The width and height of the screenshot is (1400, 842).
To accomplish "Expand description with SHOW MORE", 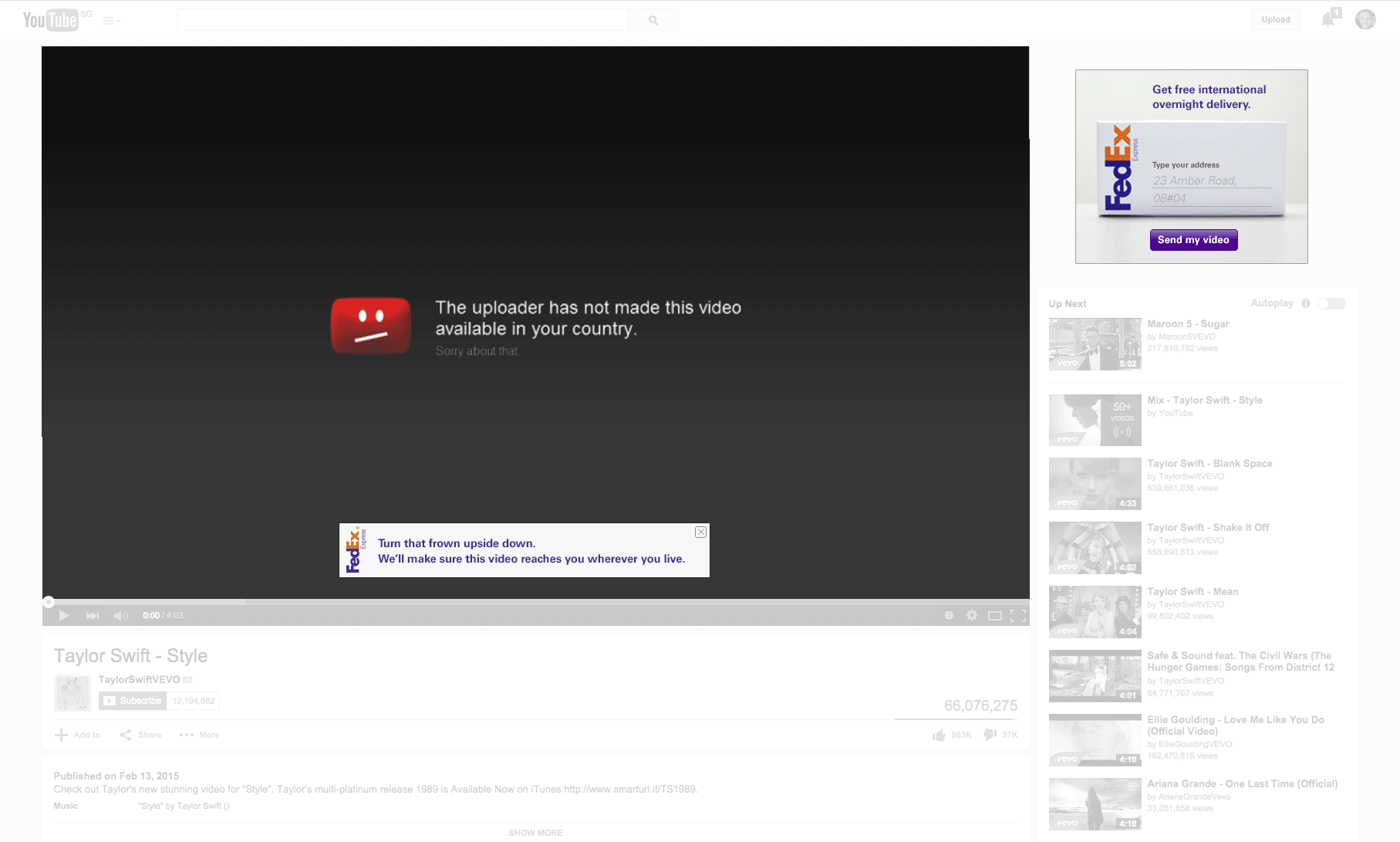I will point(535,833).
